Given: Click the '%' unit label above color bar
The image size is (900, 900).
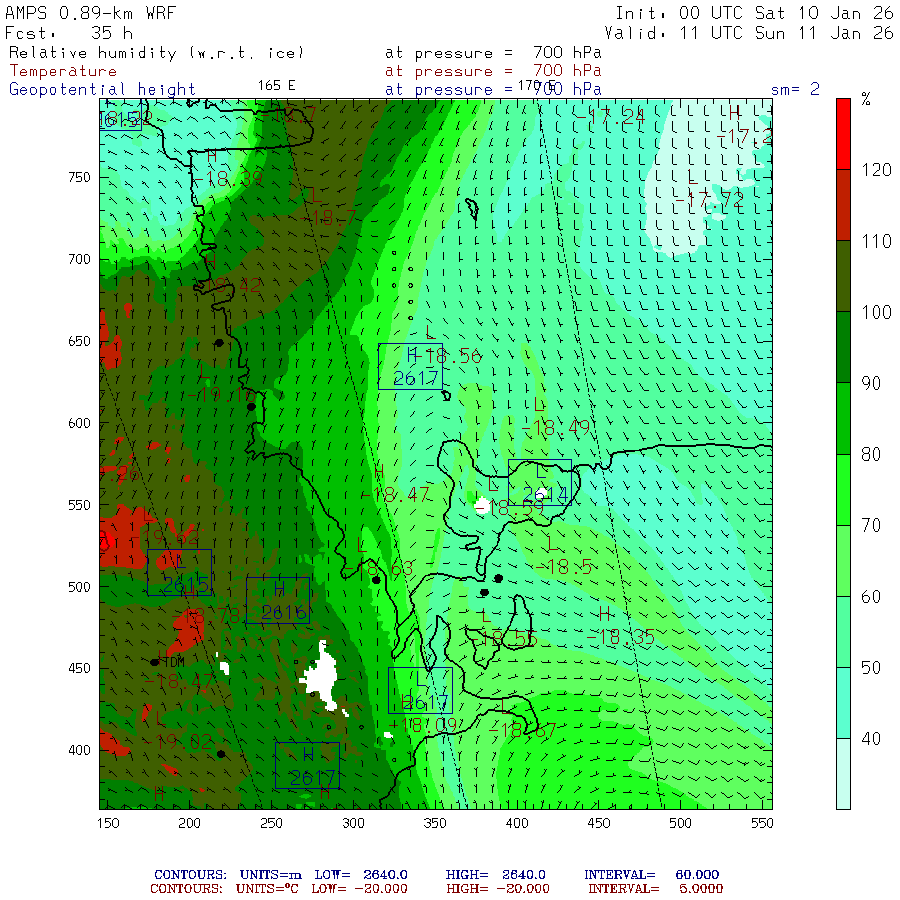Looking at the screenshot, I should tap(866, 99).
